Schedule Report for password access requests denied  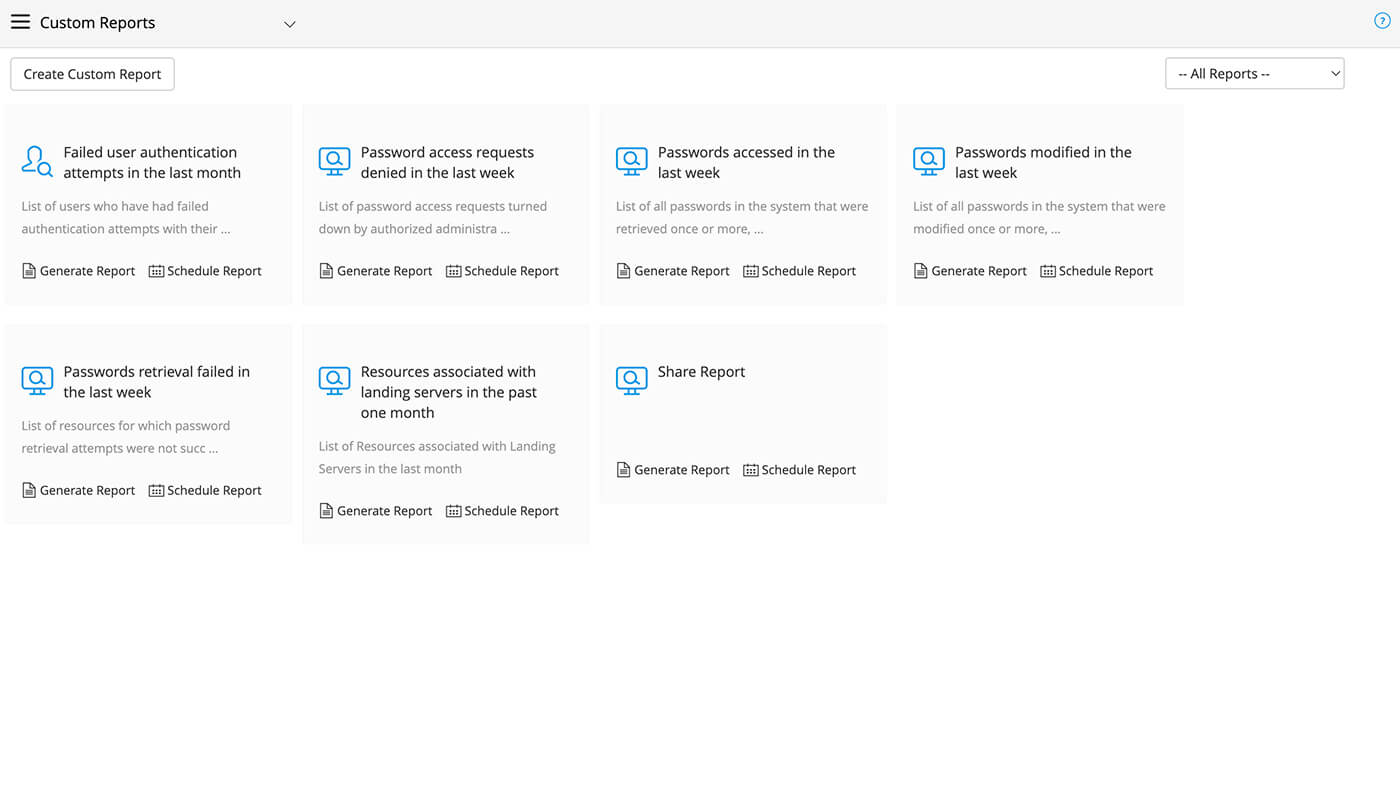pyautogui.click(x=502, y=271)
